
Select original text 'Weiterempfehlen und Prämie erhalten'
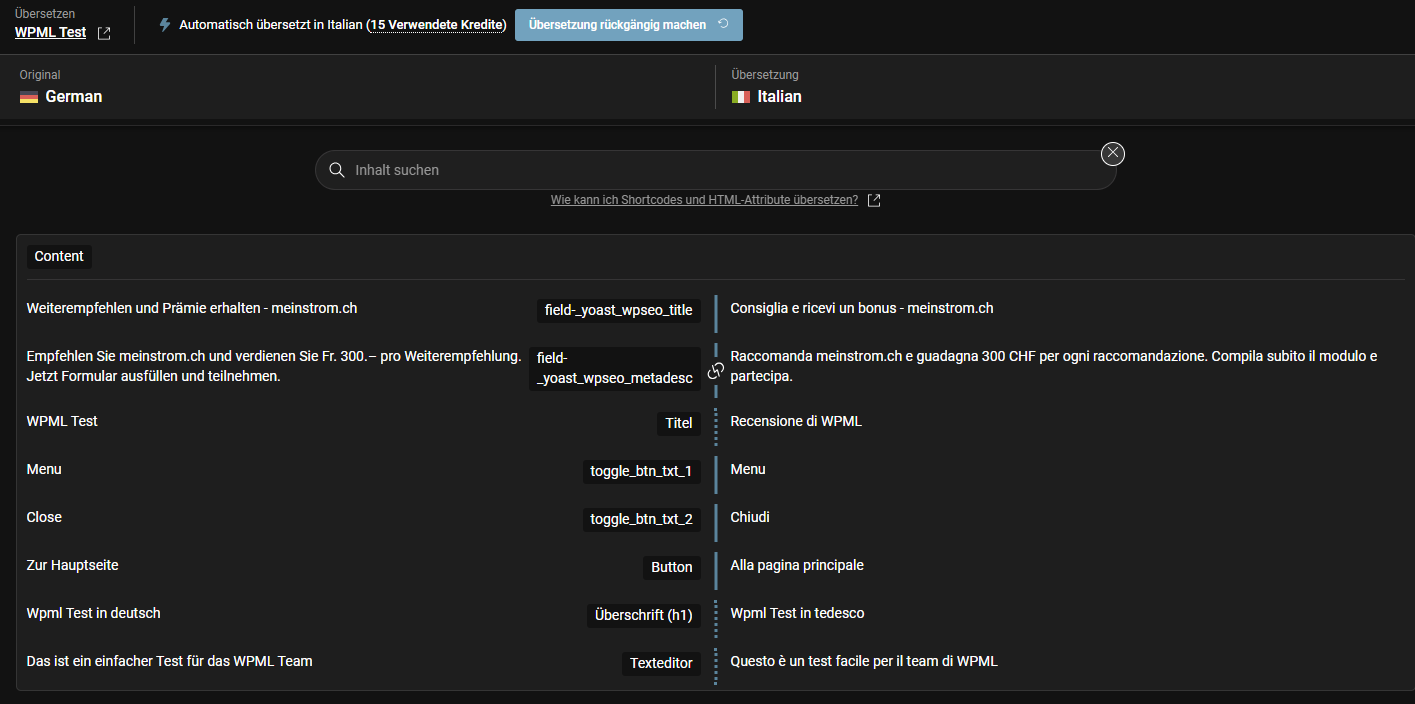click(192, 308)
